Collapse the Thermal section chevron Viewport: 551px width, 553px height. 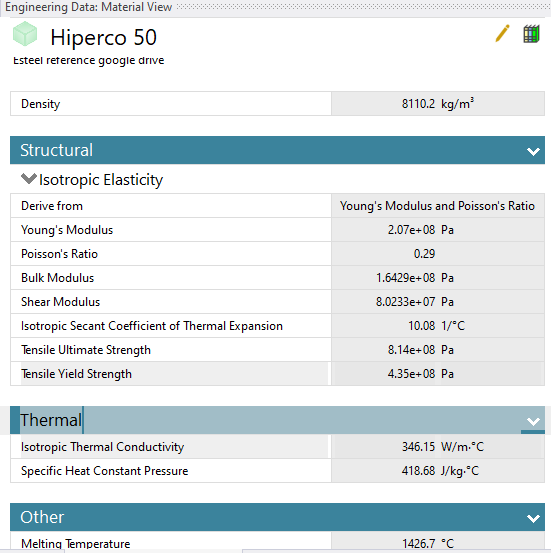coord(533,421)
